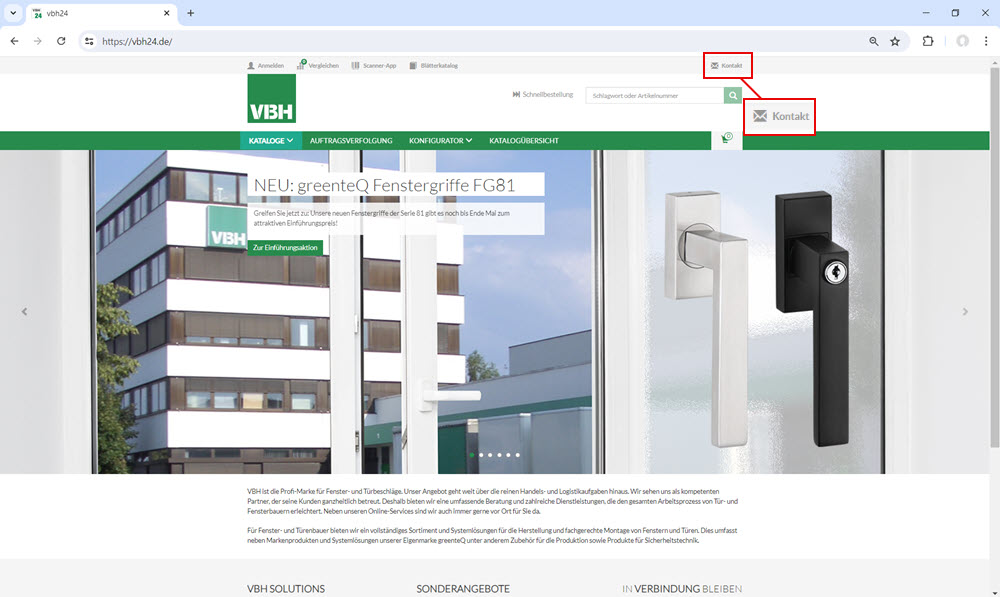Screen dimensions: 1000x597
Task: Click the Schlagwort oder Artikelnummer search field
Action: click(x=654, y=95)
